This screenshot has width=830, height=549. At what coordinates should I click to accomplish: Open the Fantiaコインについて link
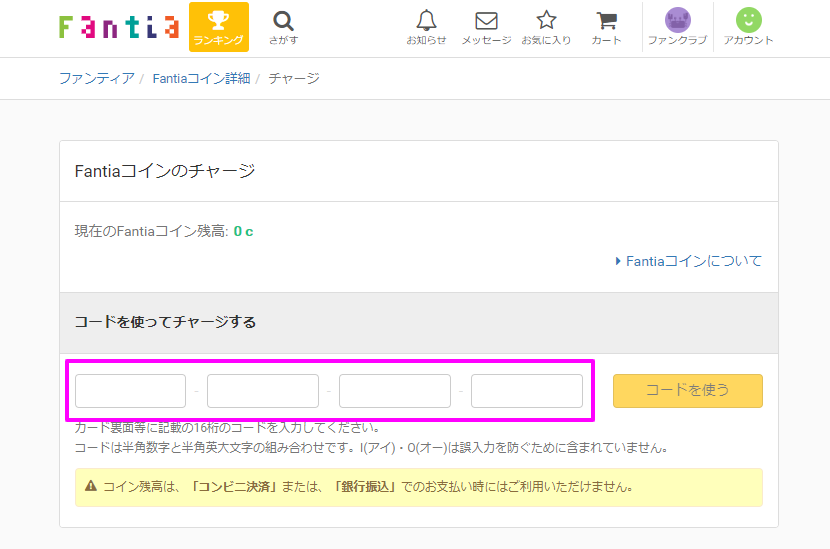point(693,261)
